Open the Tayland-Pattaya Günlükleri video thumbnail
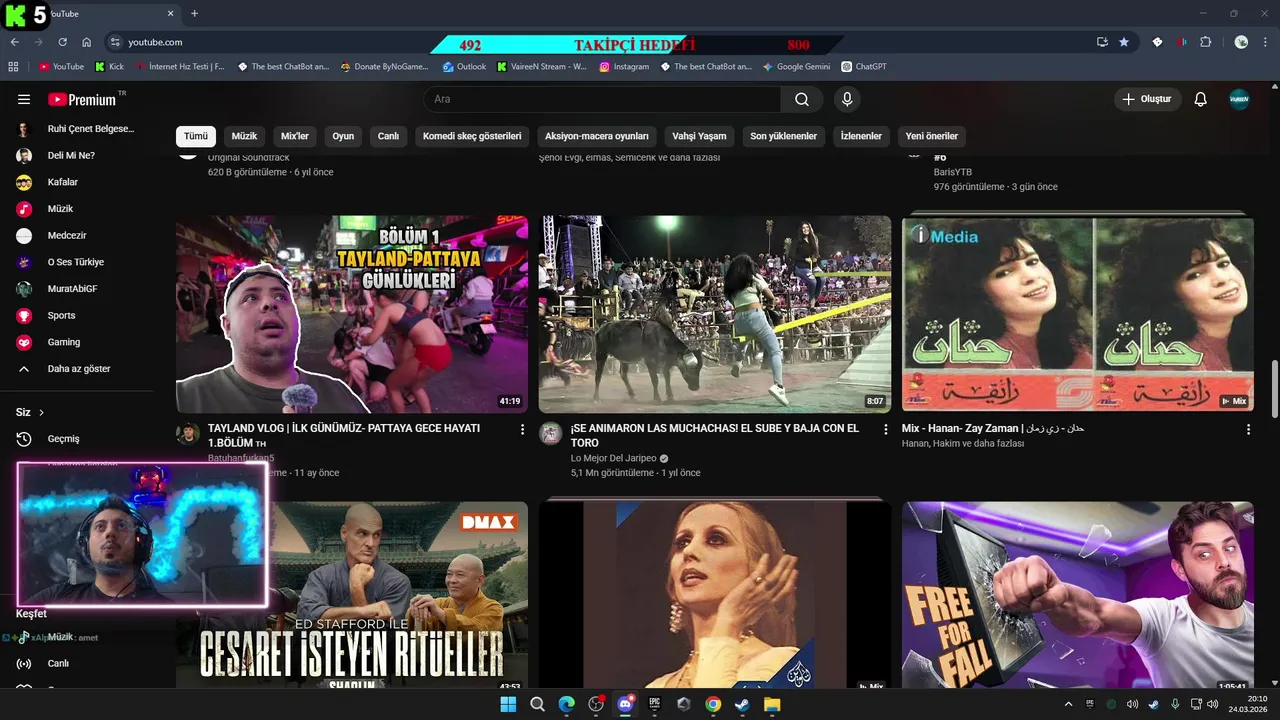This screenshot has height=720, width=1280. [x=352, y=314]
